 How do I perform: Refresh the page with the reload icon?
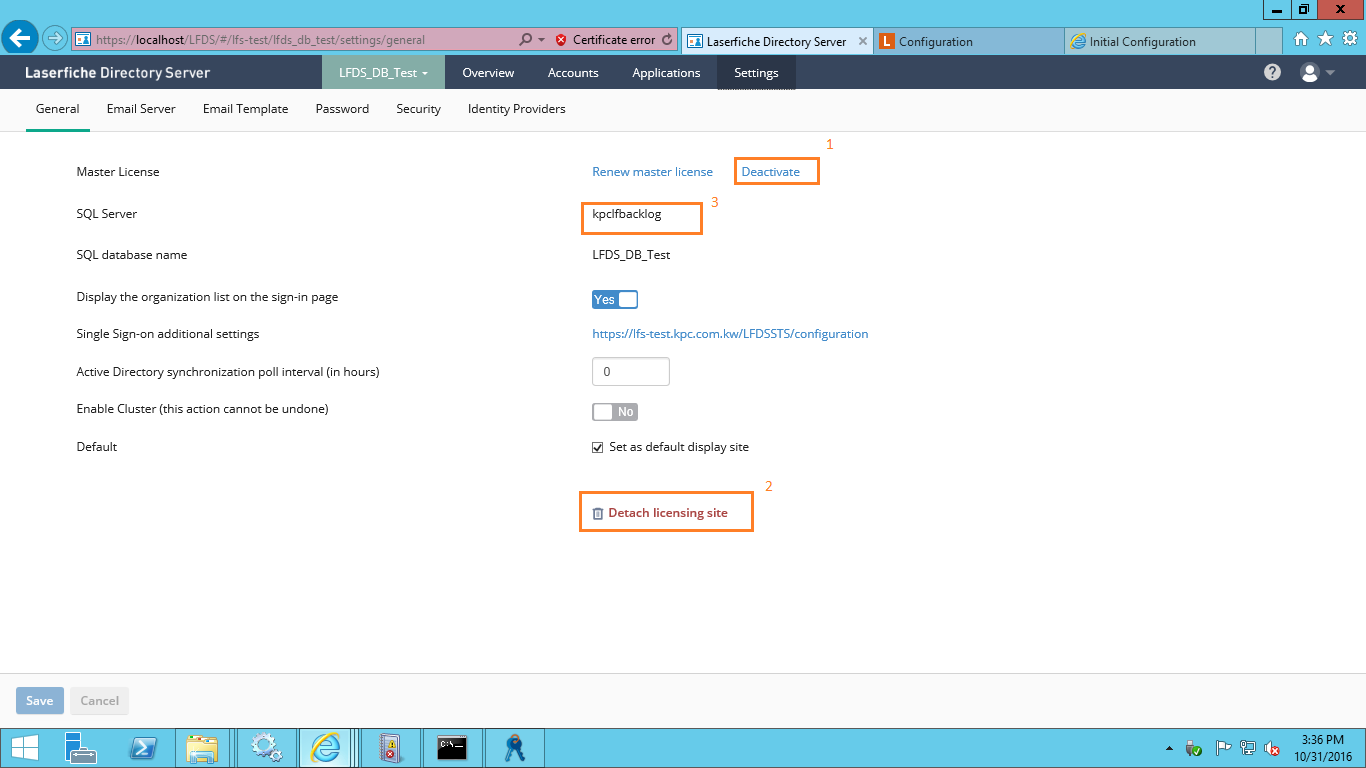pos(667,40)
